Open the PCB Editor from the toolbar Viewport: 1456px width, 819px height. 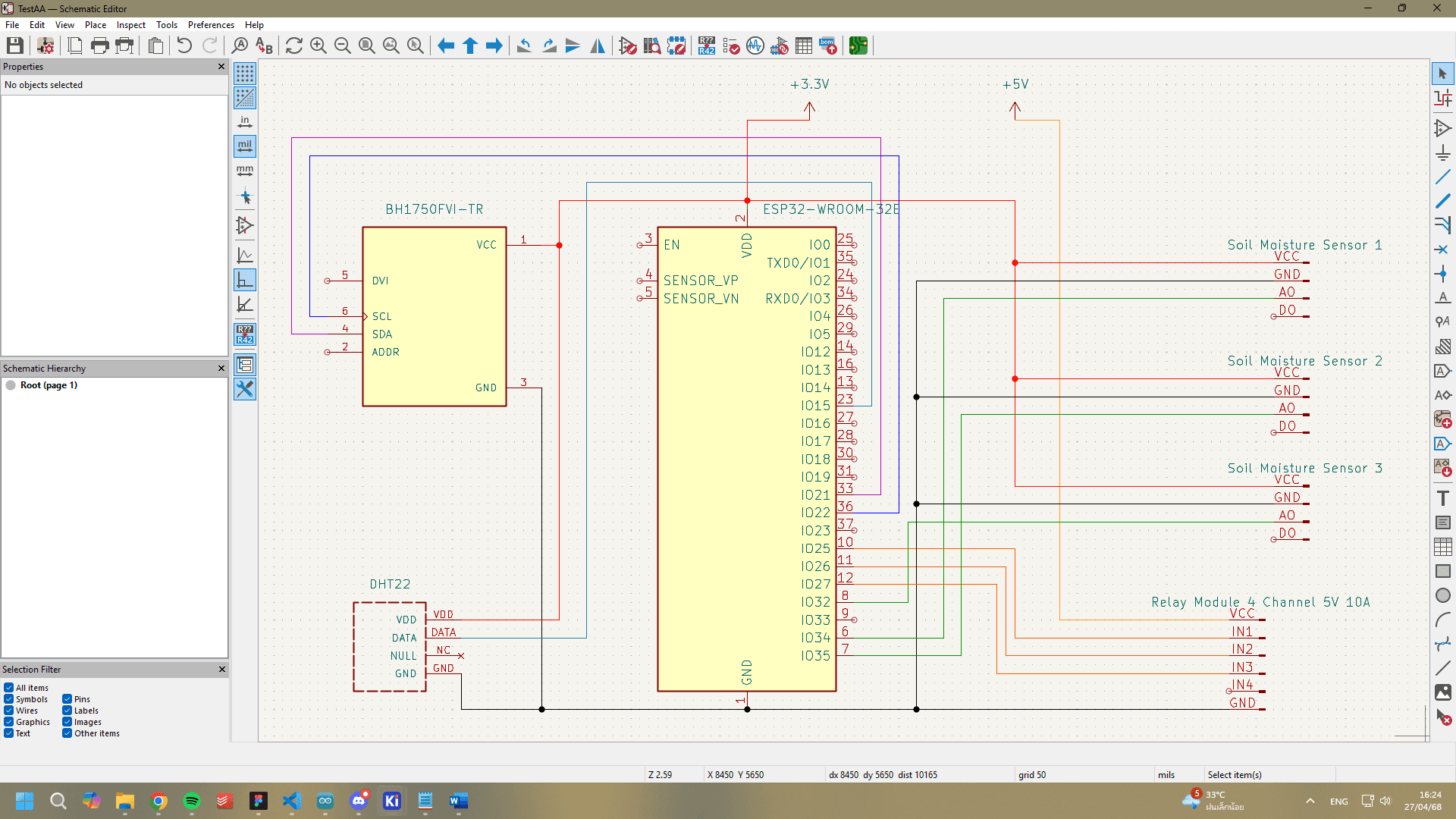(859, 45)
